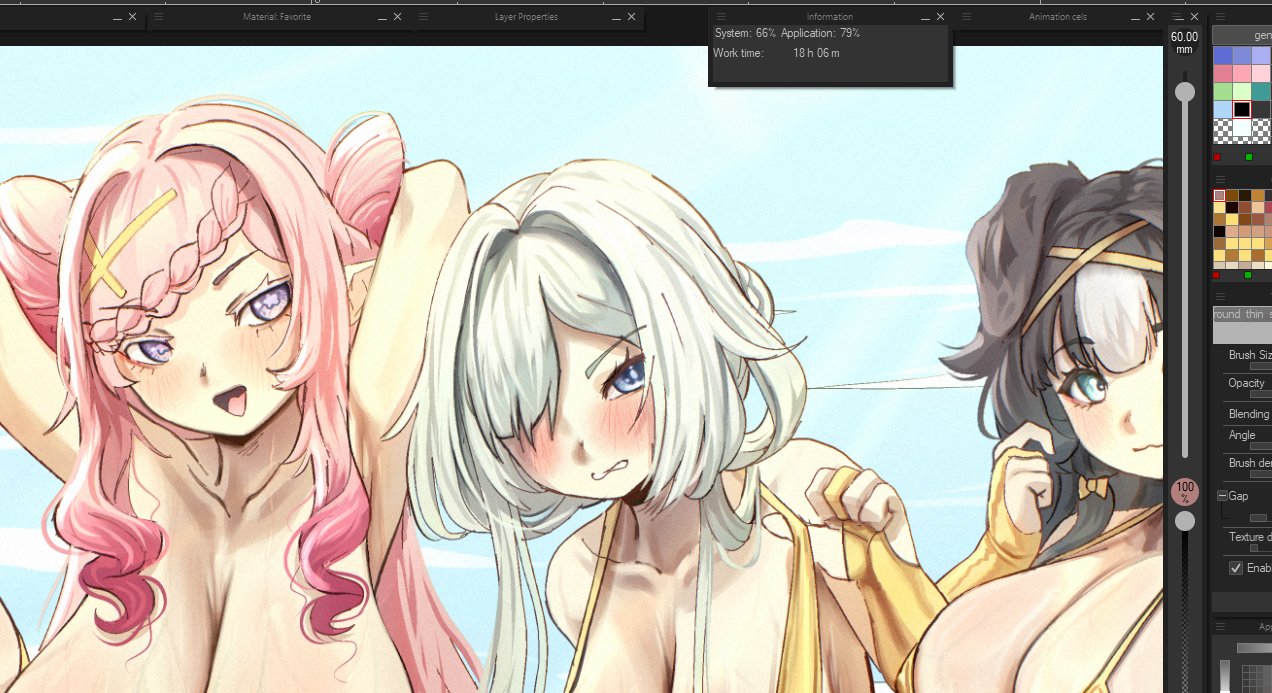Collapse the Material: Favorite panel
This screenshot has height=693, width=1272.
point(384,18)
